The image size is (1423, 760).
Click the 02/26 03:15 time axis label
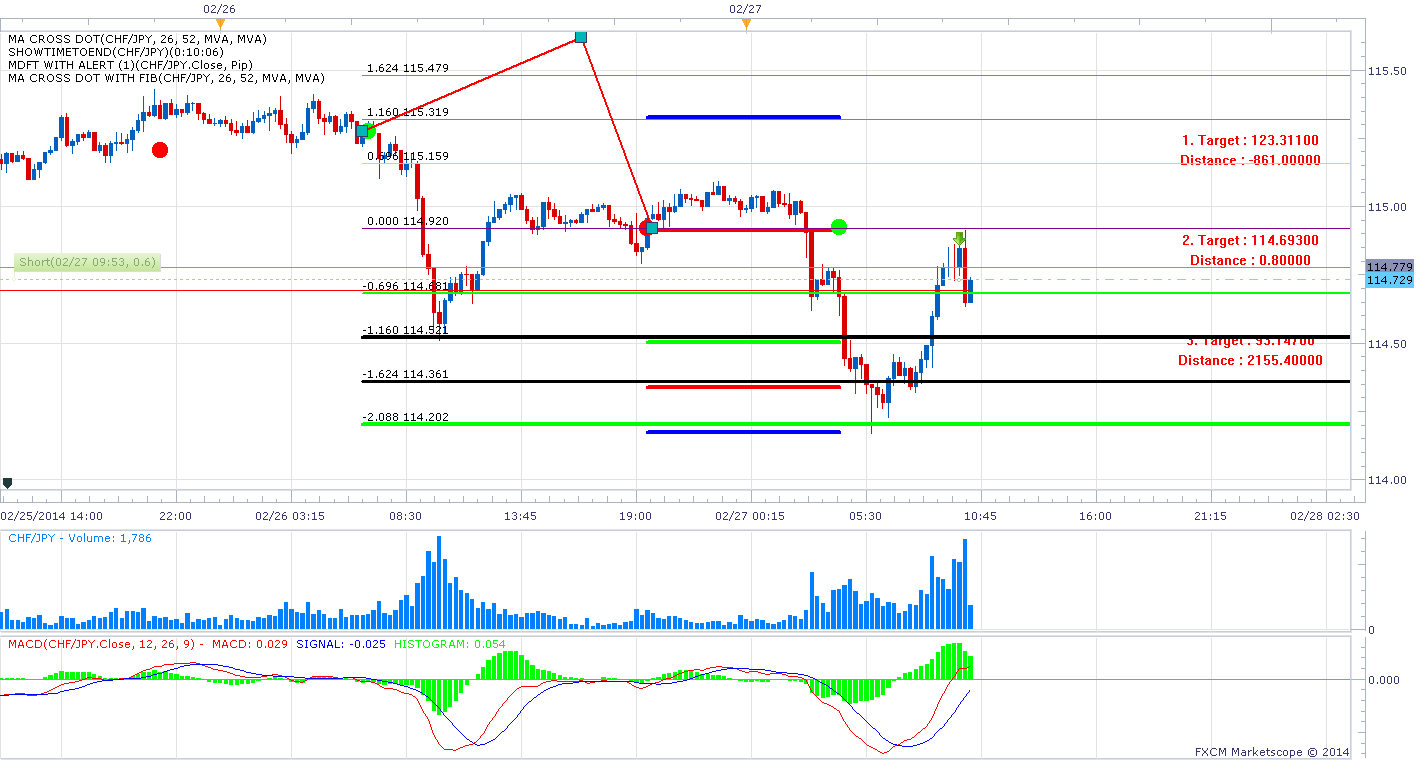click(289, 516)
